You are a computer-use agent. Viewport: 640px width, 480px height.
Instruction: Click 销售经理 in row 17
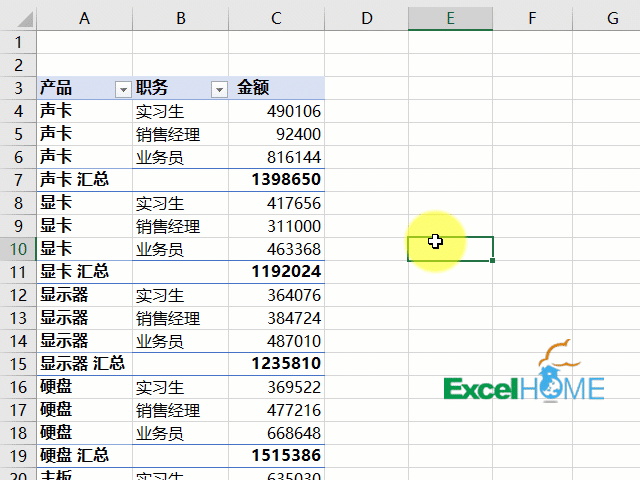(168, 410)
